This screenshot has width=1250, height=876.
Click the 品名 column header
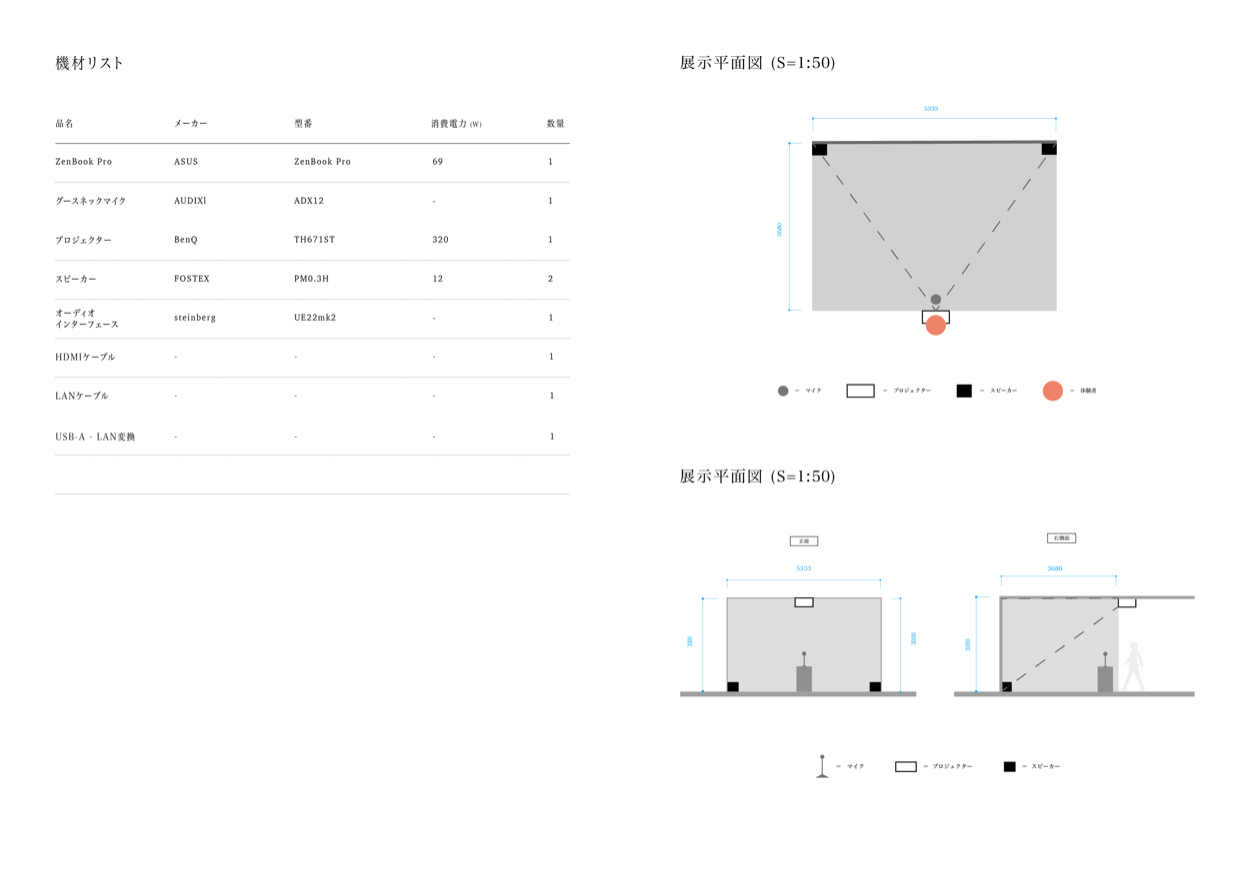(x=64, y=123)
